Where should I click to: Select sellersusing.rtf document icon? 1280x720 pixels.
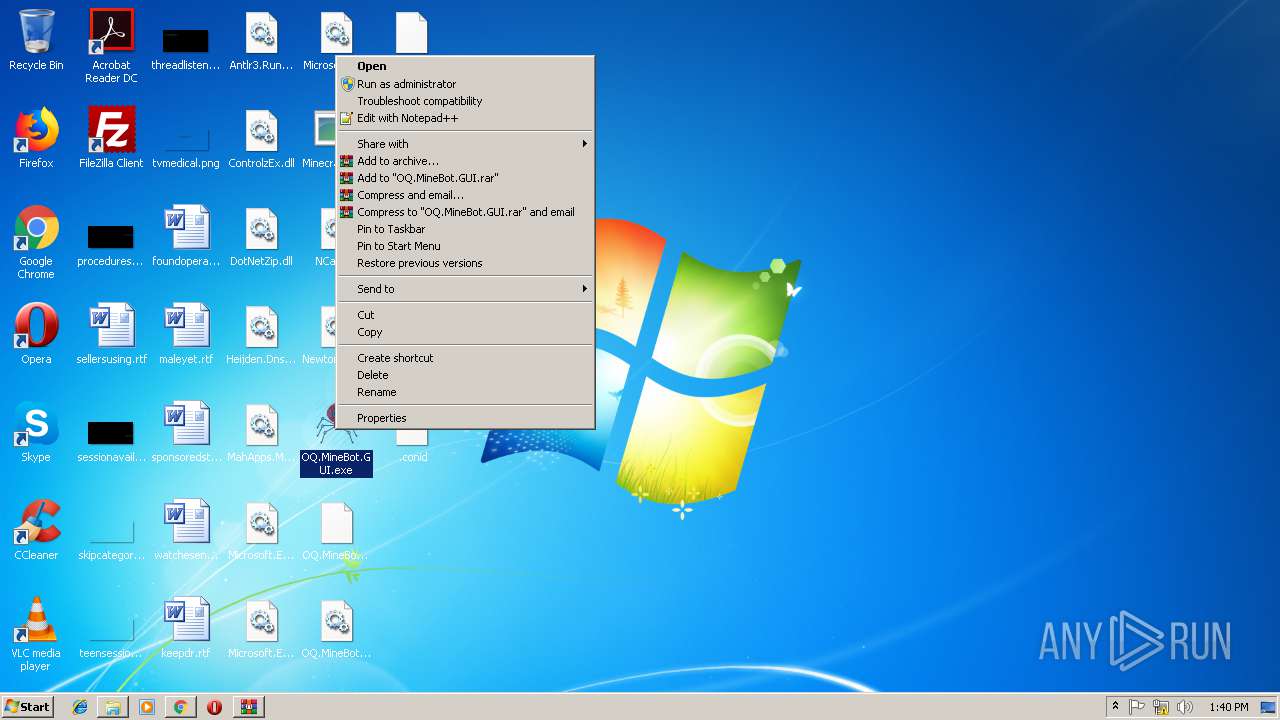(111, 334)
